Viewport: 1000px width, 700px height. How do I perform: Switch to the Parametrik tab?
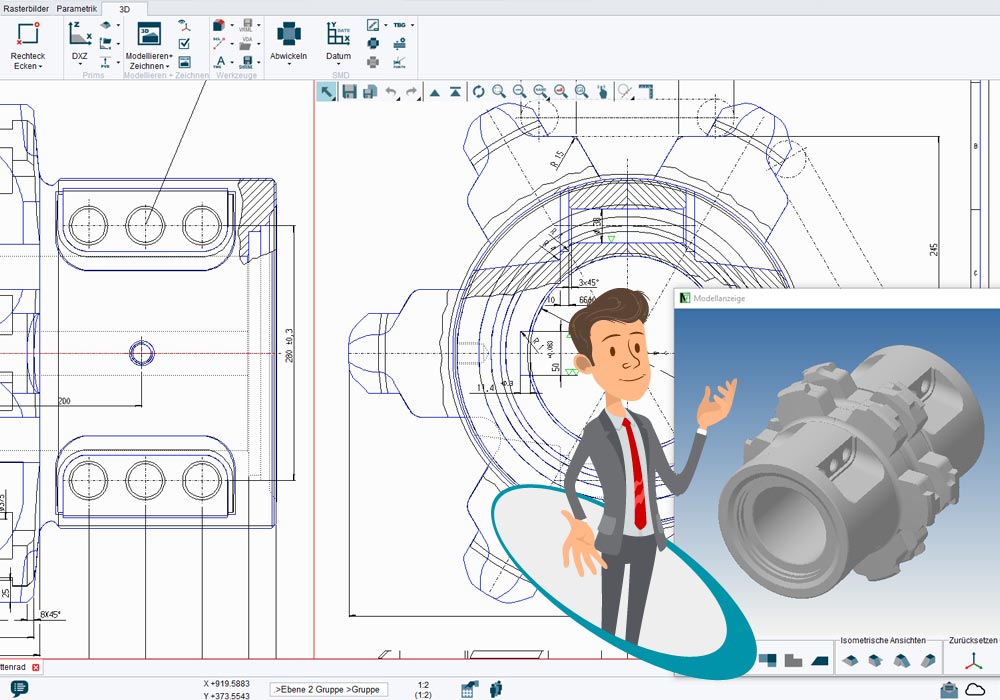(x=77, y=9)
